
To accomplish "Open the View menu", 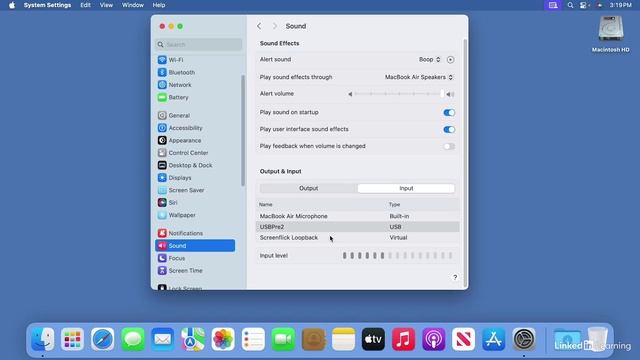I will click(x=106, y=5).
